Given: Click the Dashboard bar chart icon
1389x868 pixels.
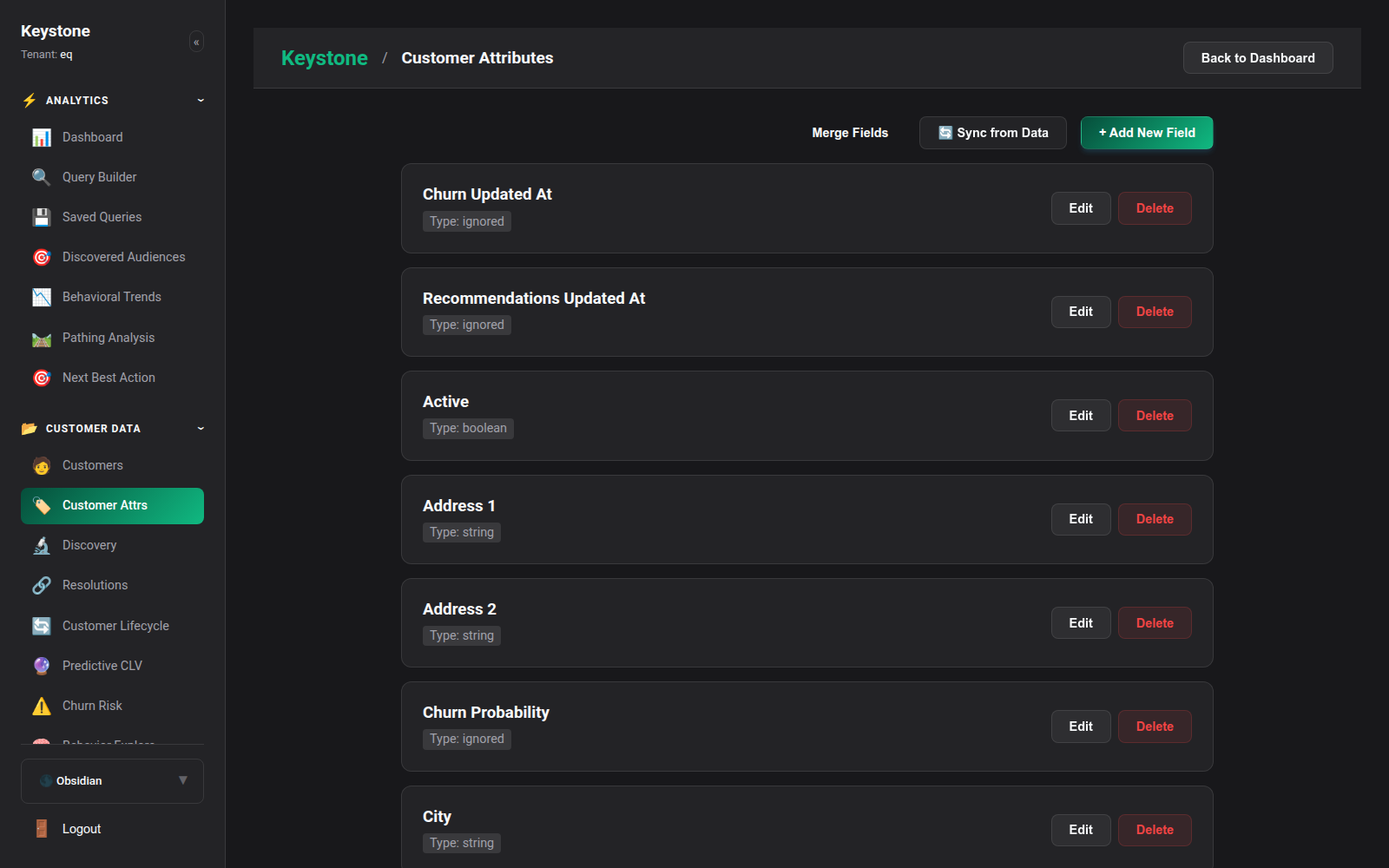Looking at the screenshot, I should 42,137.
